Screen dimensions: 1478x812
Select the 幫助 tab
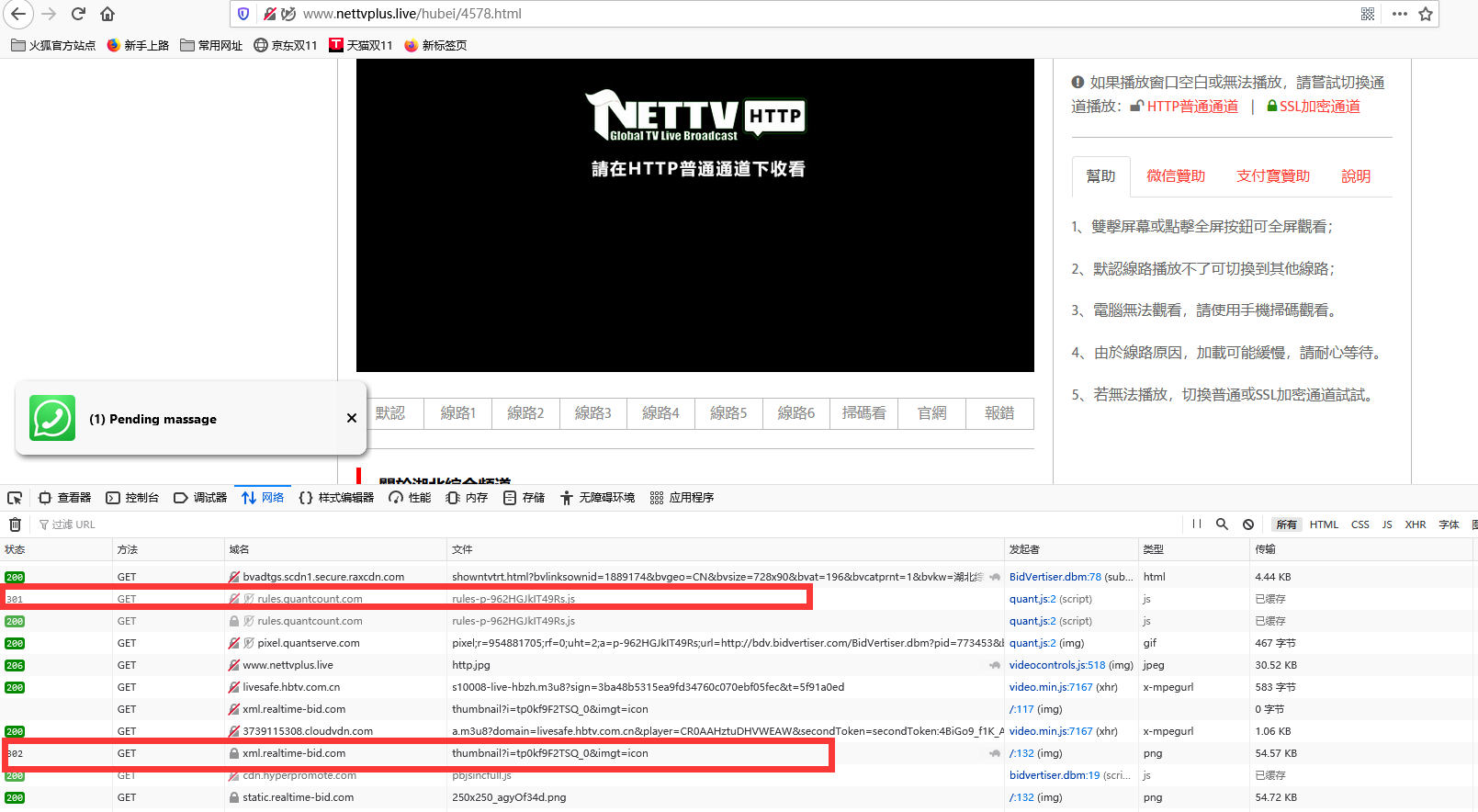point(1100,176)
